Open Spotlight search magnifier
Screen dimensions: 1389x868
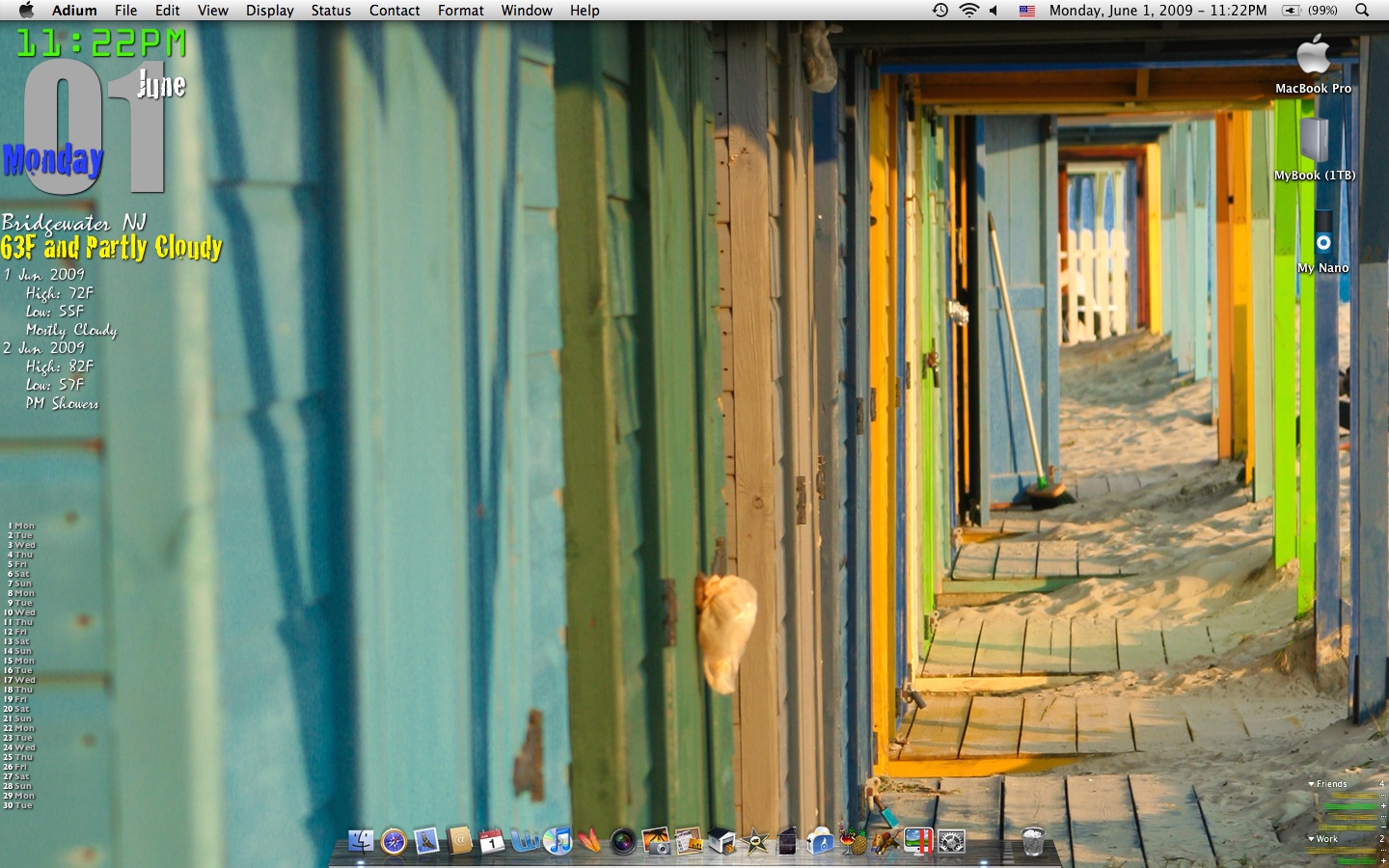1362,10
